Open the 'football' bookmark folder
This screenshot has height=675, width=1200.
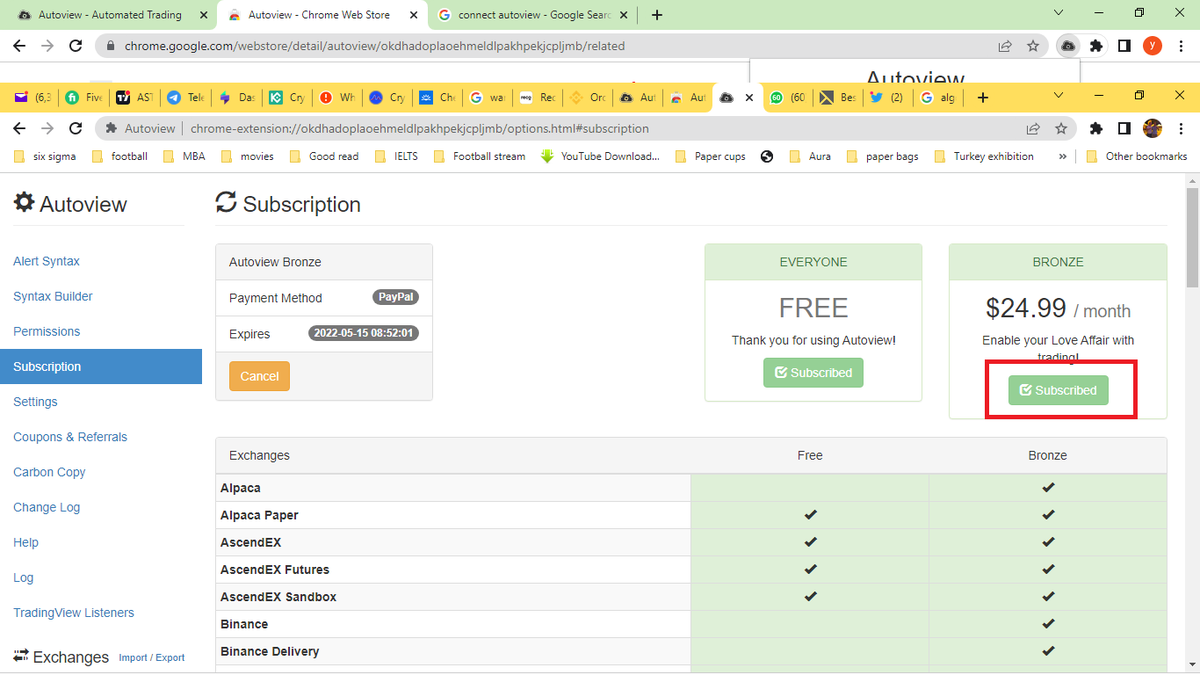coord(119,156)
